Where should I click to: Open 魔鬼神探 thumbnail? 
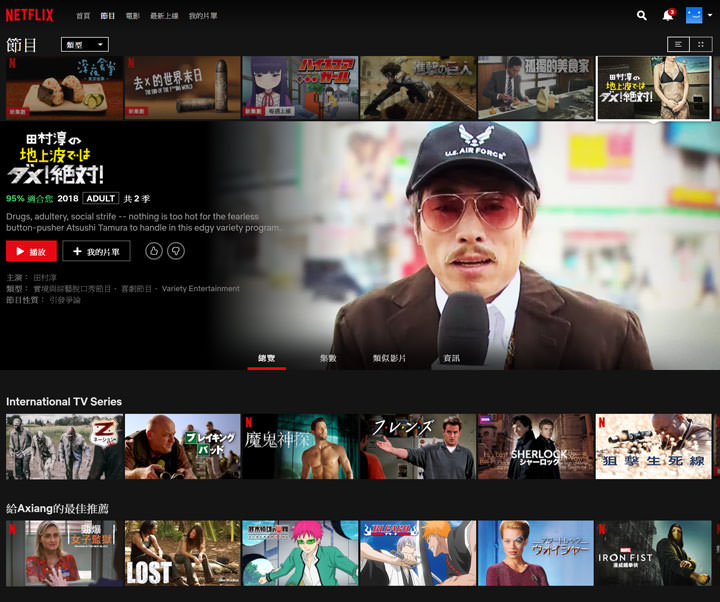(x=300, y=447)
